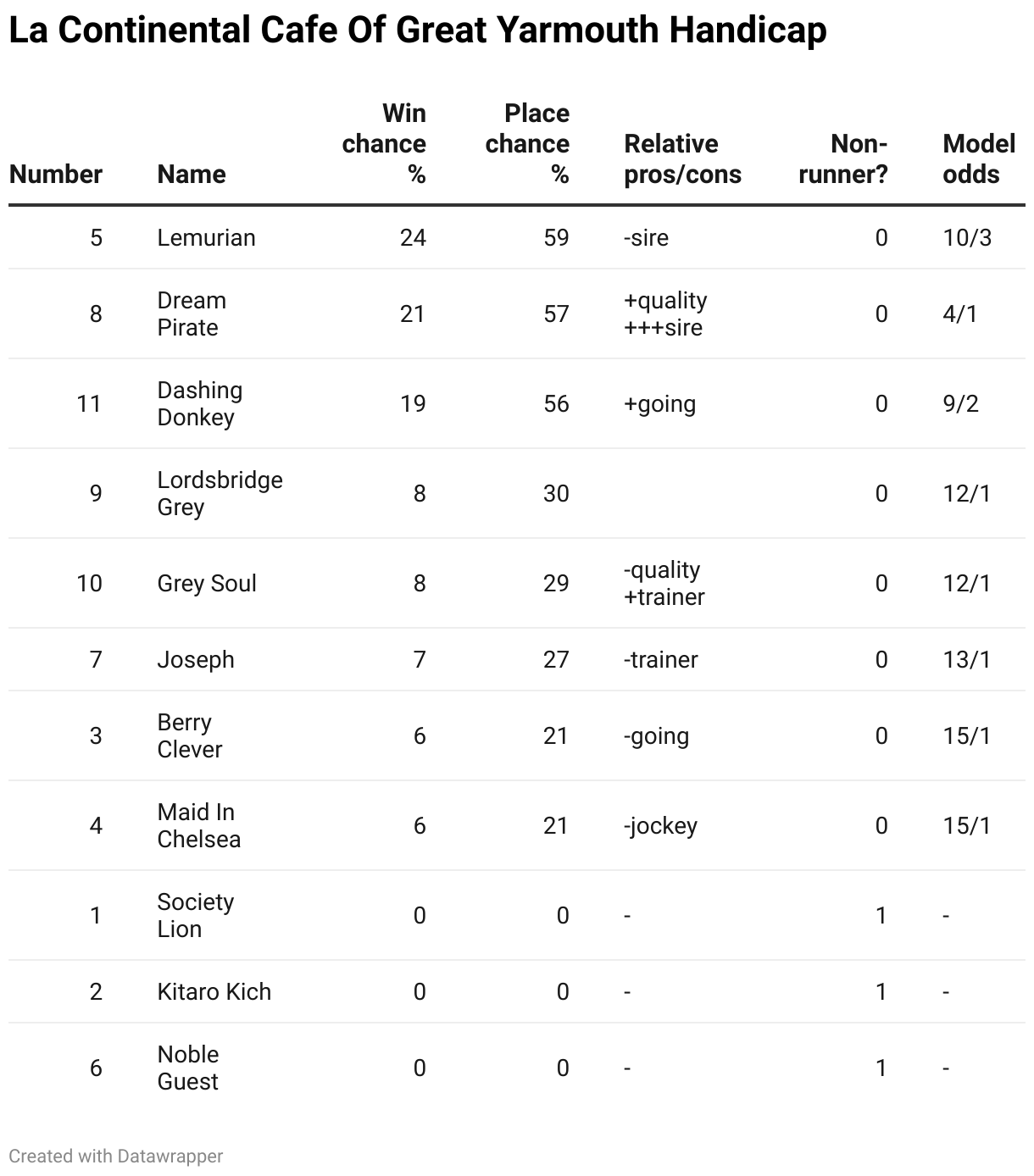The image size is (1034, 1176).
Task: Click Lemurian's 10/3 model odds
Action: pos(967,237)
